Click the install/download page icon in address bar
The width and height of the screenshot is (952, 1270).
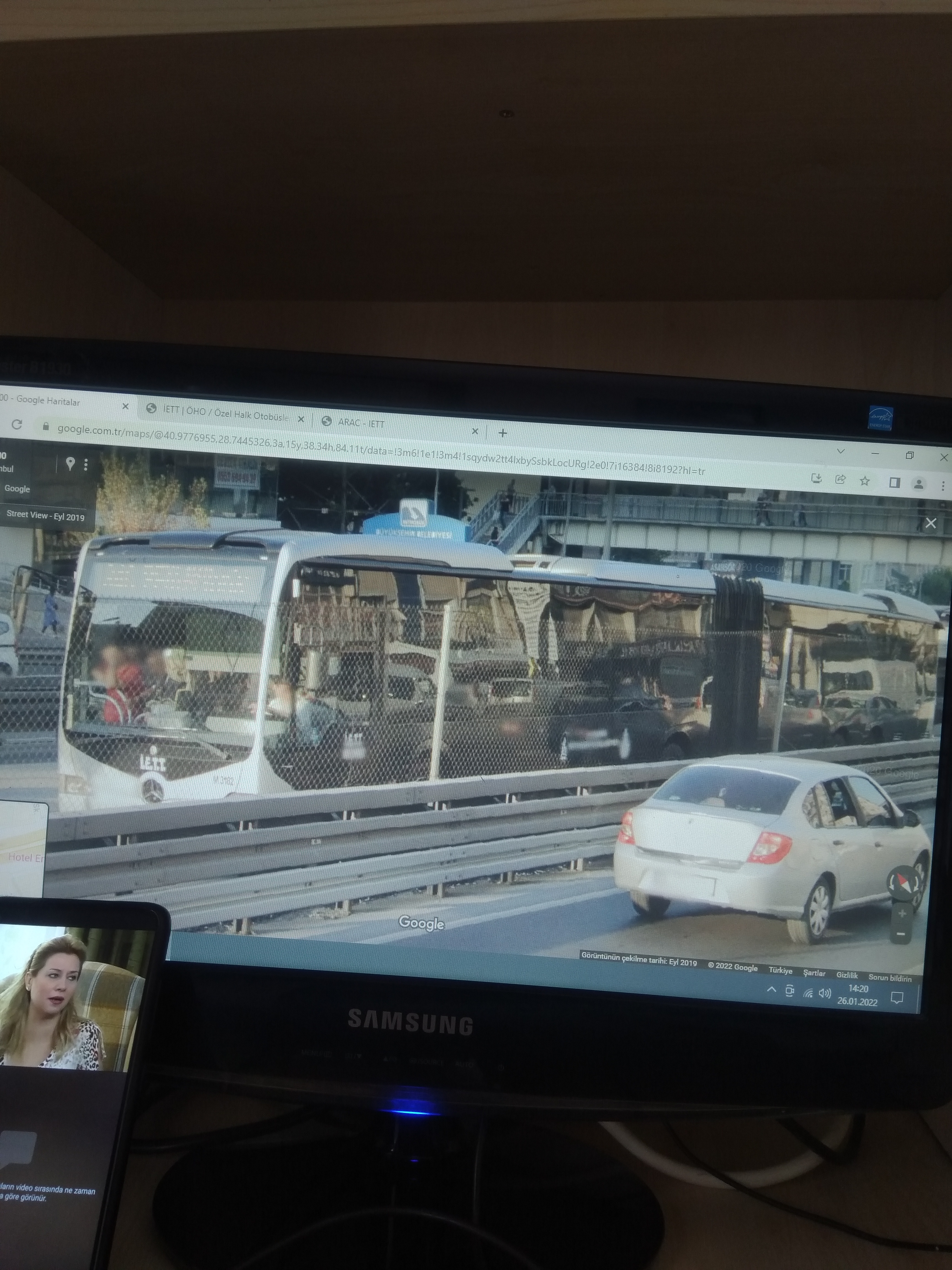point(816,478)
